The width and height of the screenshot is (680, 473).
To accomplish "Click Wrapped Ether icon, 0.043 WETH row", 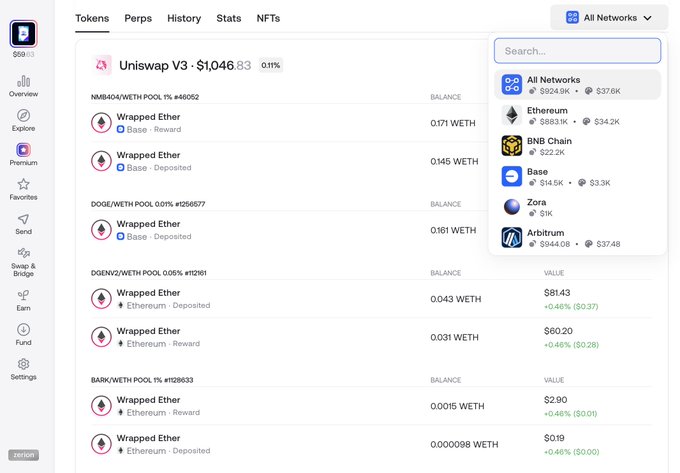I will click(x=101, y=299).
